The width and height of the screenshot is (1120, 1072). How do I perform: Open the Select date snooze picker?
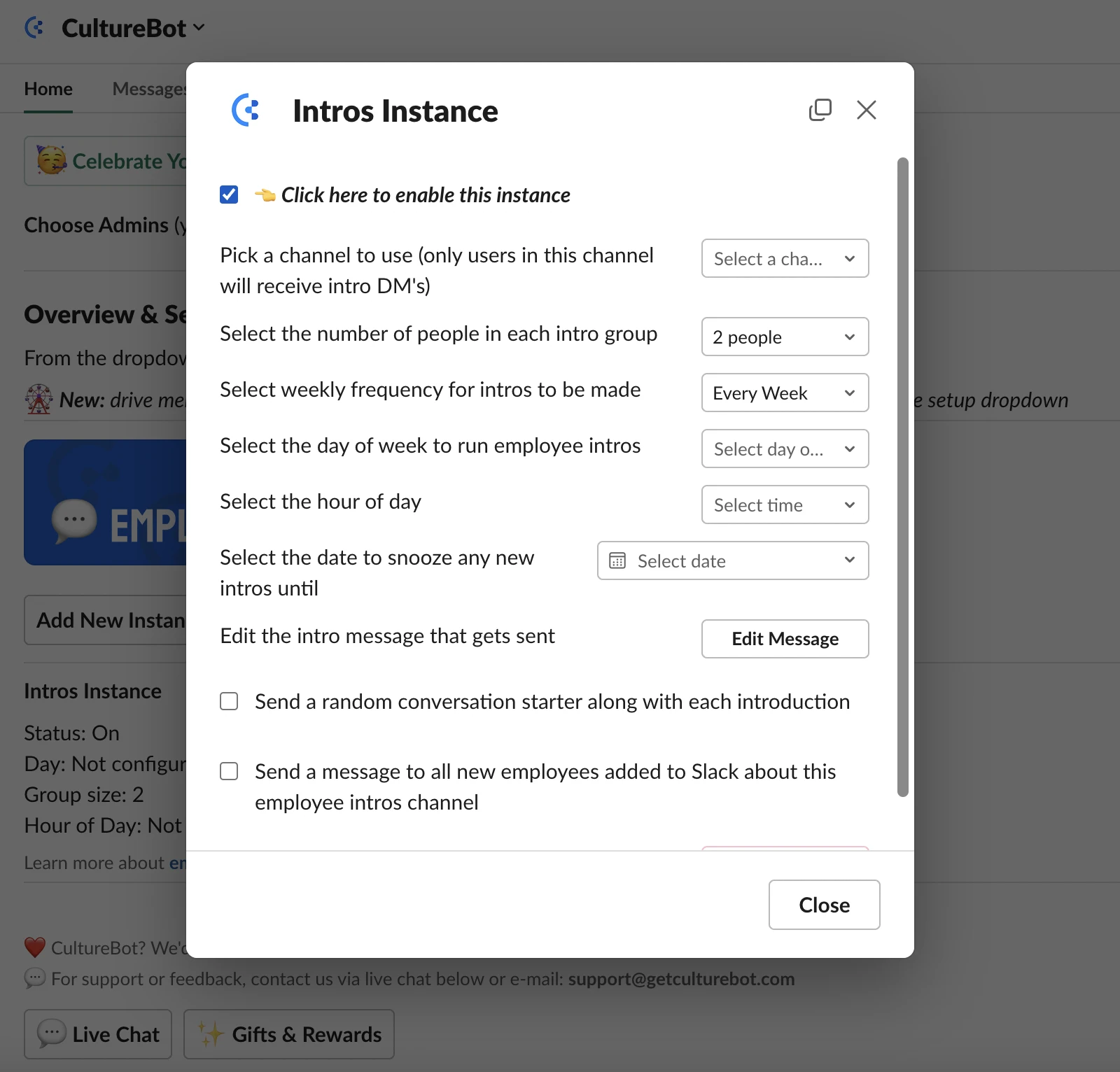733,560
